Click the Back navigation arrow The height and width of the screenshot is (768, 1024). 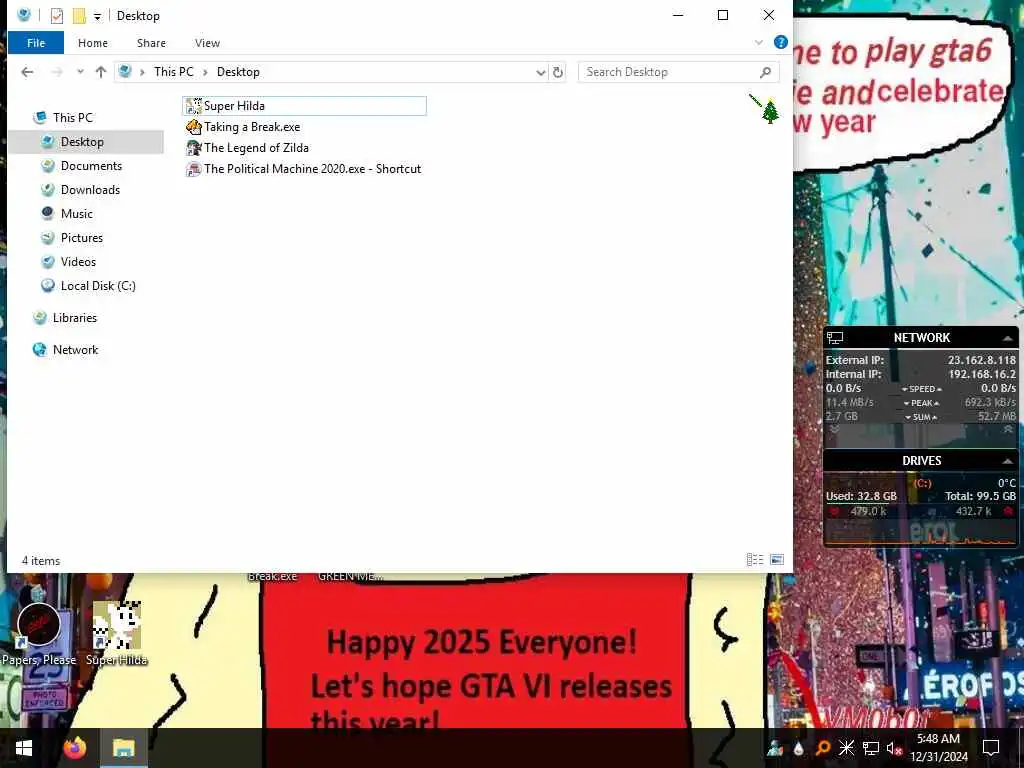pyautogui.click(x=27, y=72)
